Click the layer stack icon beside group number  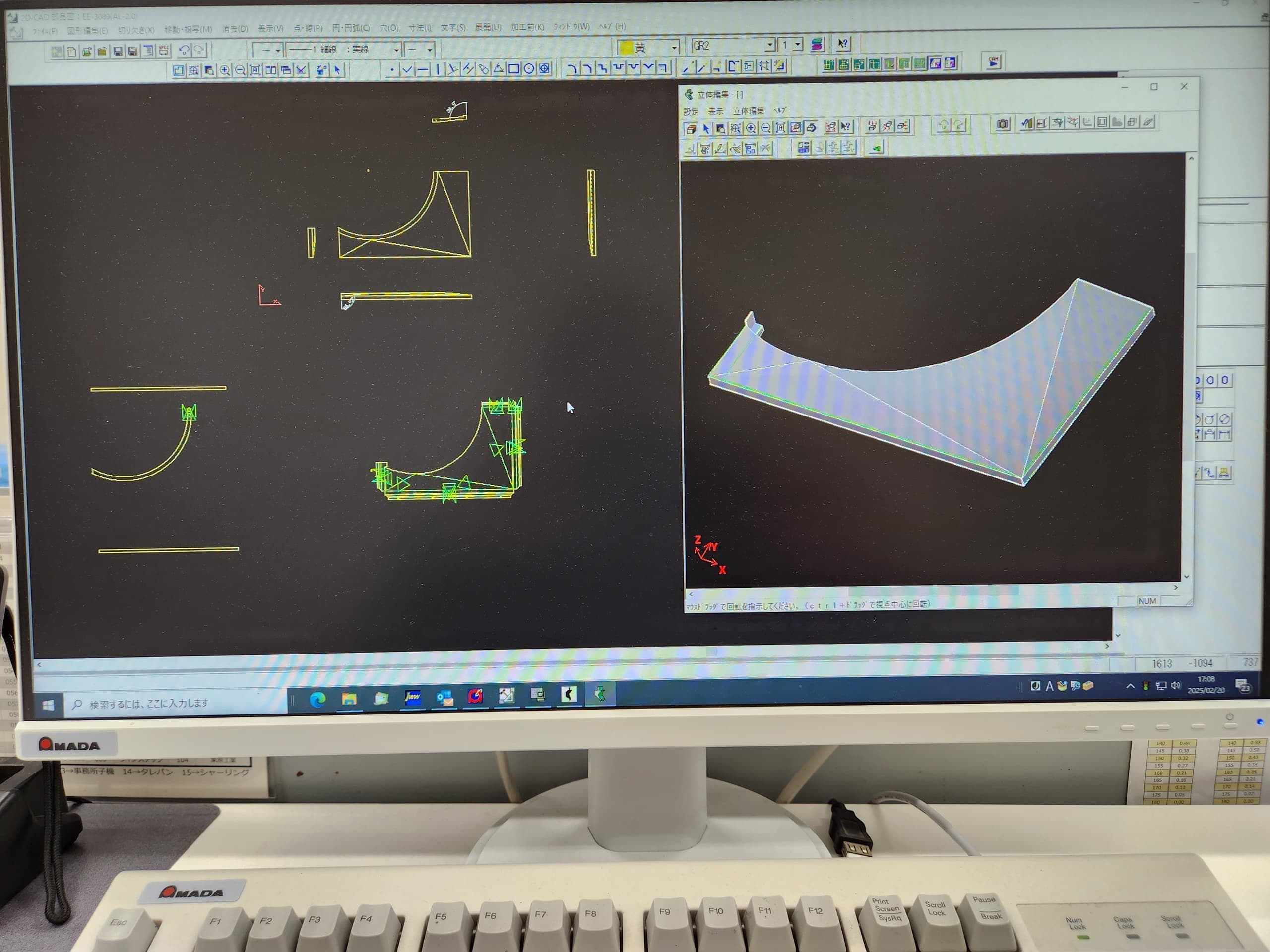pyautogui.click(x=817, y=45)
